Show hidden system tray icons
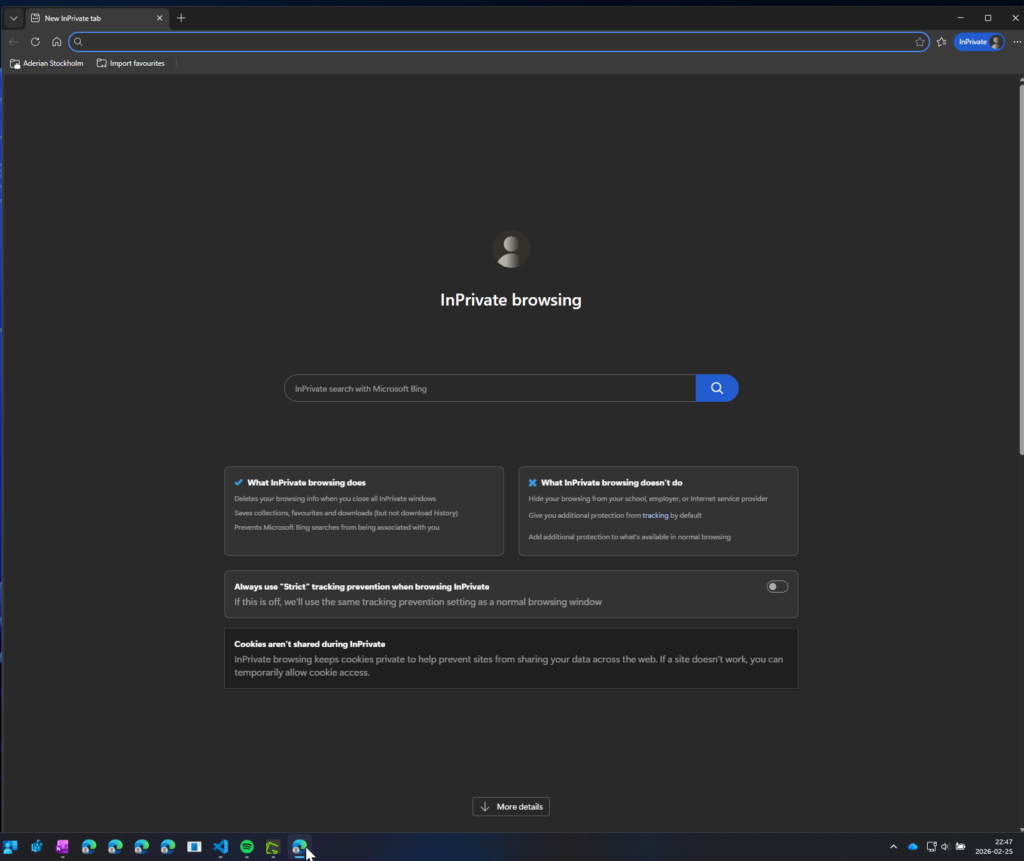Screen dimensions: 1024x861 pos(893,847)
